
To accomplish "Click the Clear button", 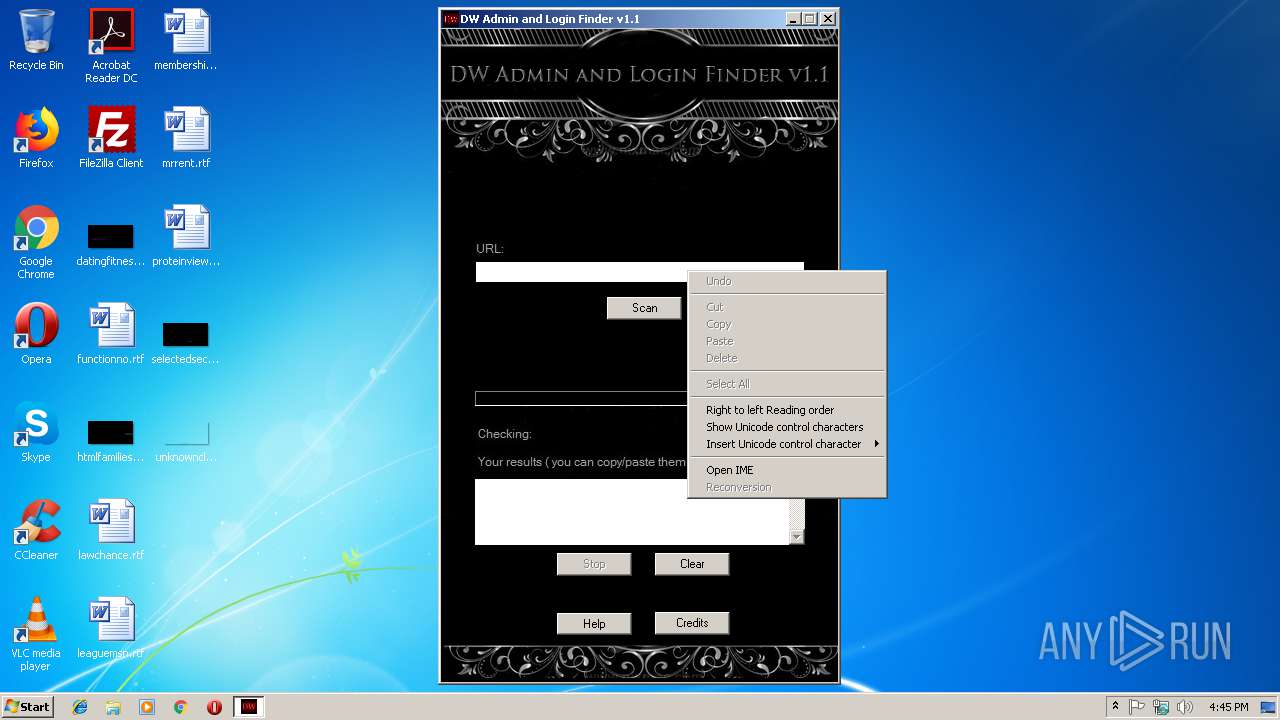I will point(692,564).
